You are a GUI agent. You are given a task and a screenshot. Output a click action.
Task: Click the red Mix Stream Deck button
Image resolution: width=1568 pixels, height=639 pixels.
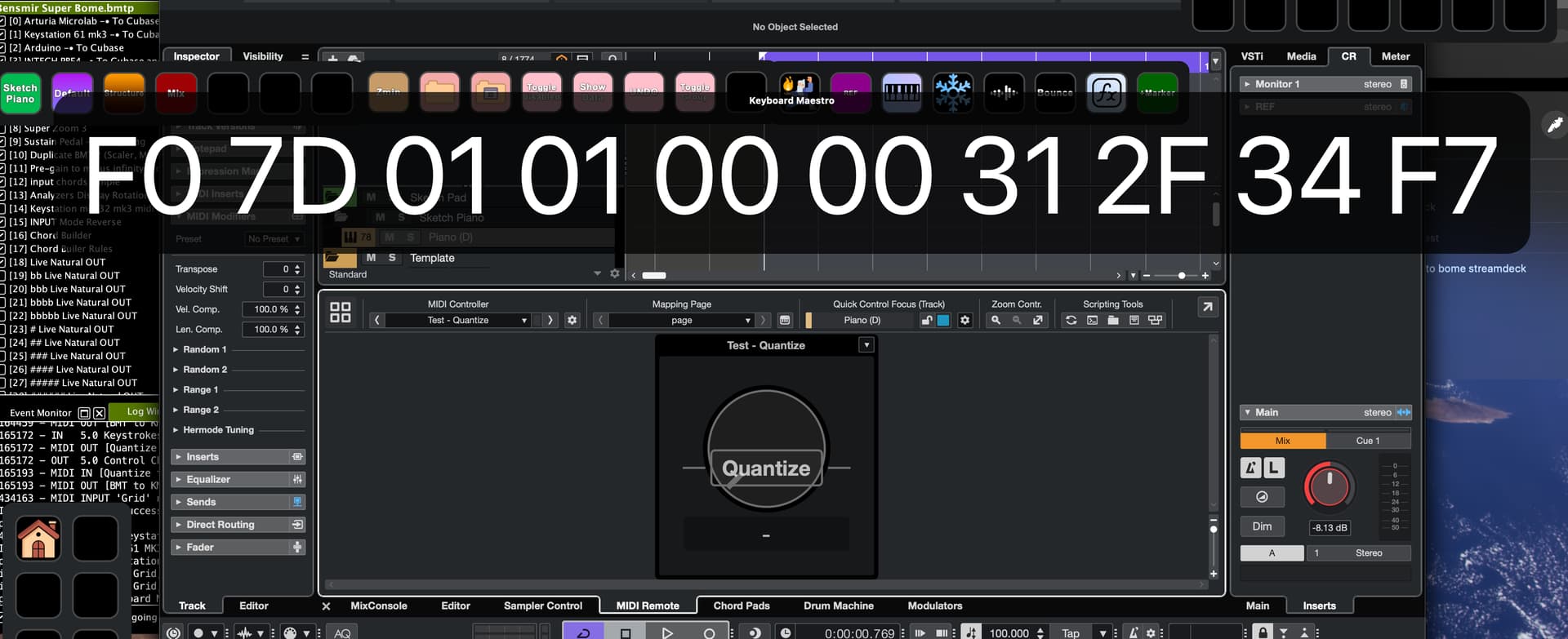(176, 93)
